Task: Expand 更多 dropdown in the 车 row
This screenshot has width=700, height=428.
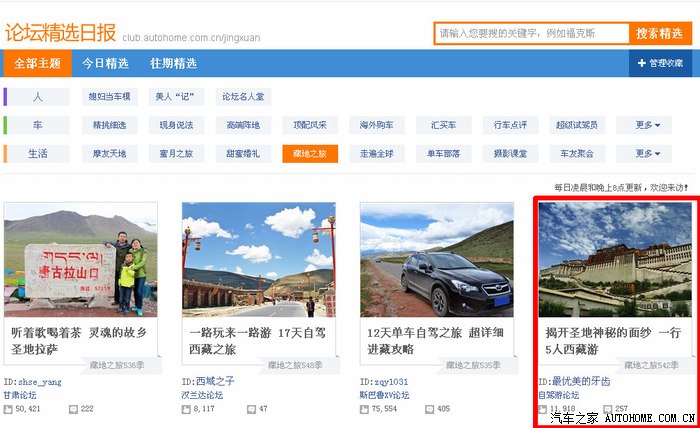Action: 647,125
